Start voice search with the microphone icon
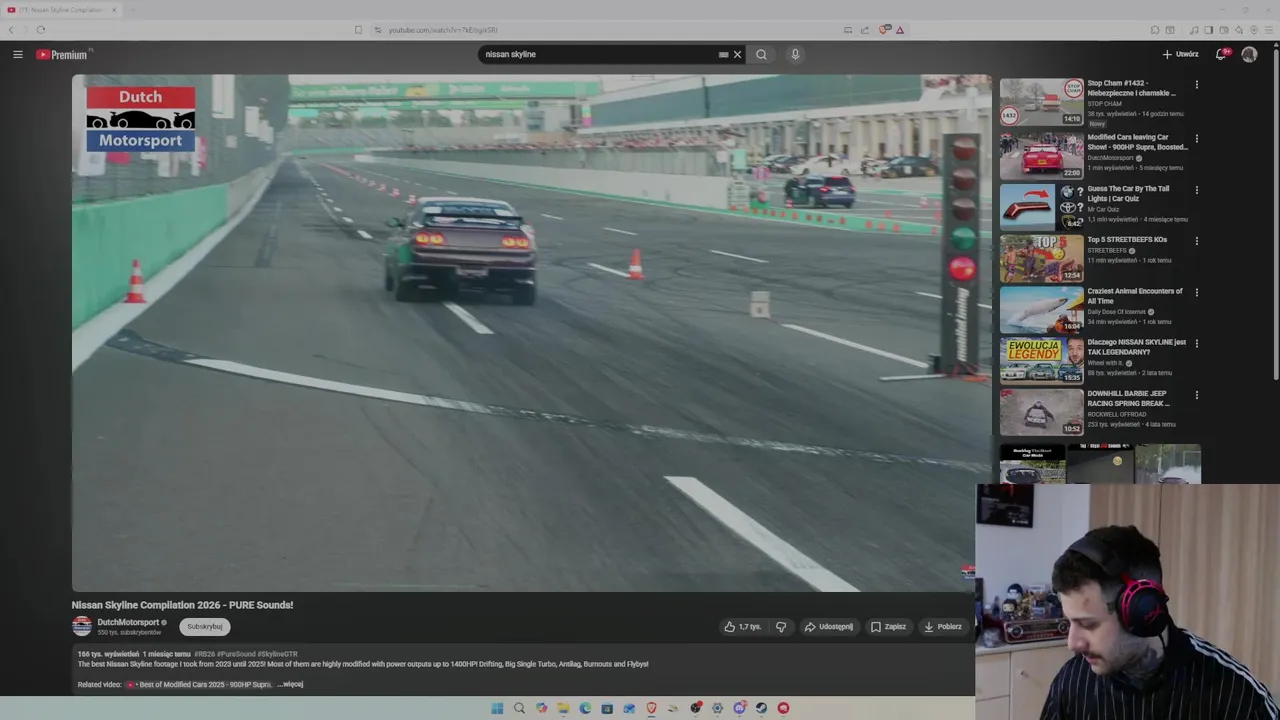This screenshot has height=720, width=1280. point(795,54)
